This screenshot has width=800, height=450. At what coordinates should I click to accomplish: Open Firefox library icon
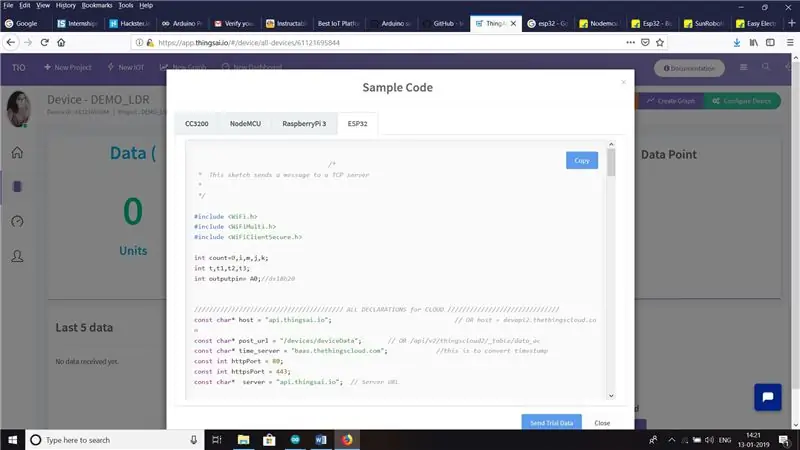(754, 43)
